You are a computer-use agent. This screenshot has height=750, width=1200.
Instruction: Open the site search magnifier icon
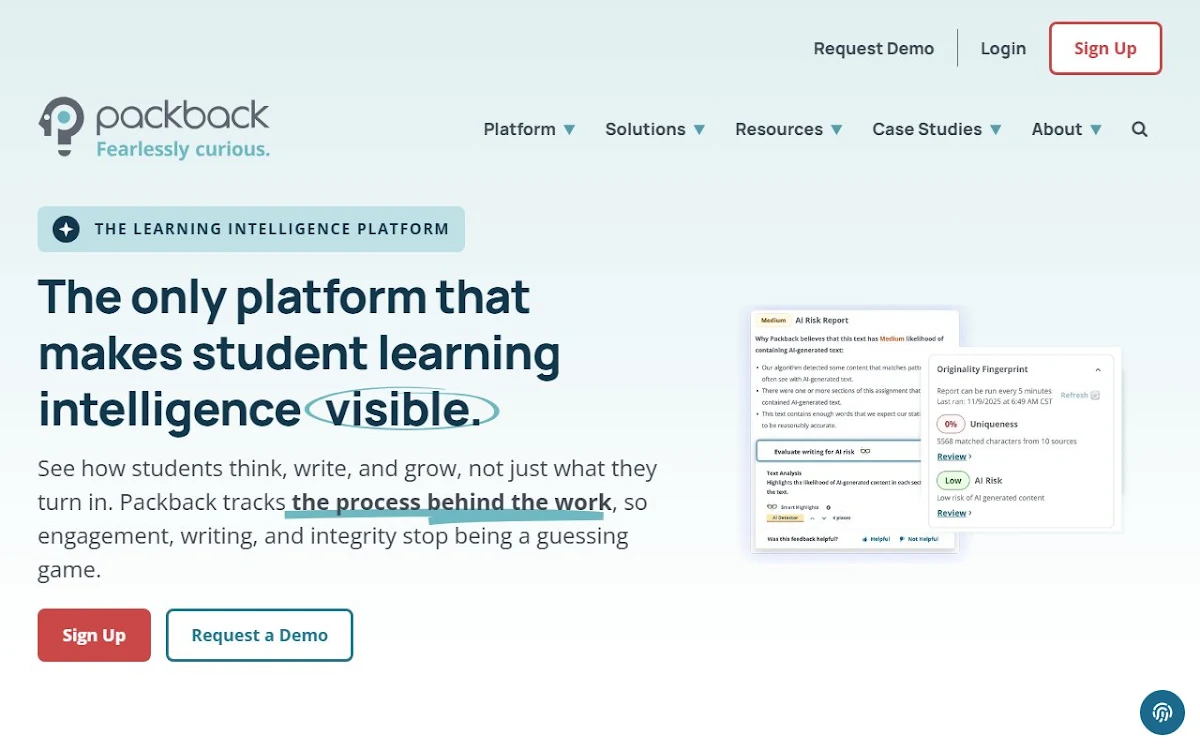click(1139, 129)
